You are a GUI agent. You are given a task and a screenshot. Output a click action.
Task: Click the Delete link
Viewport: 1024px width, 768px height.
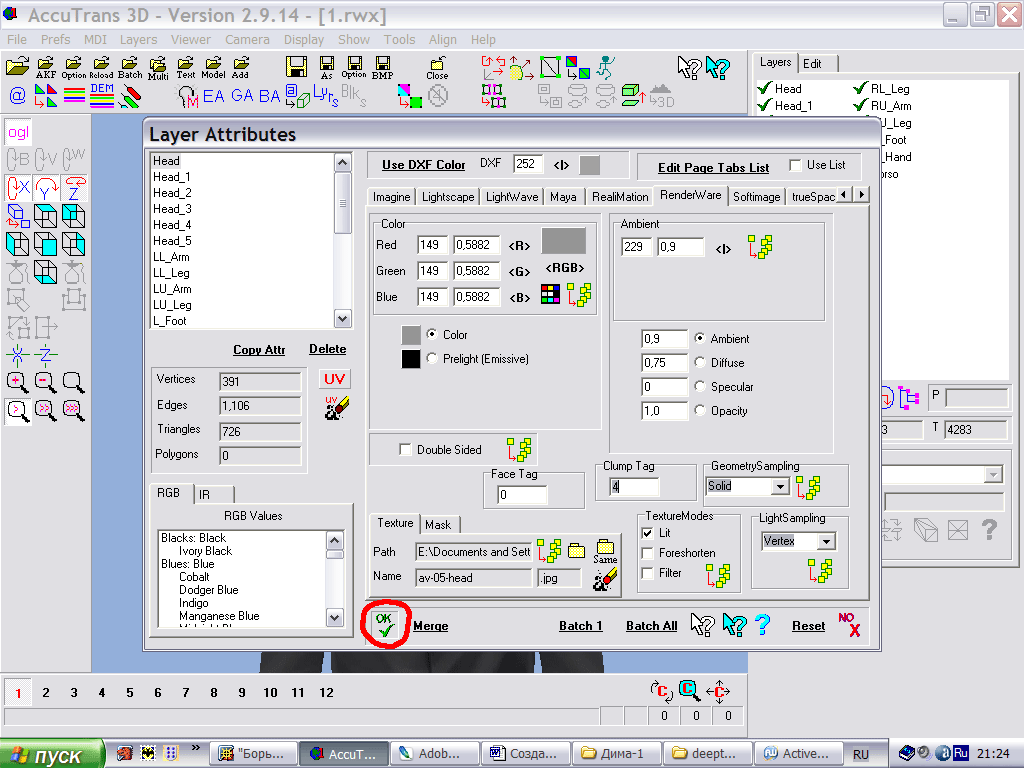pyautogui.click(x=327, y=349)
